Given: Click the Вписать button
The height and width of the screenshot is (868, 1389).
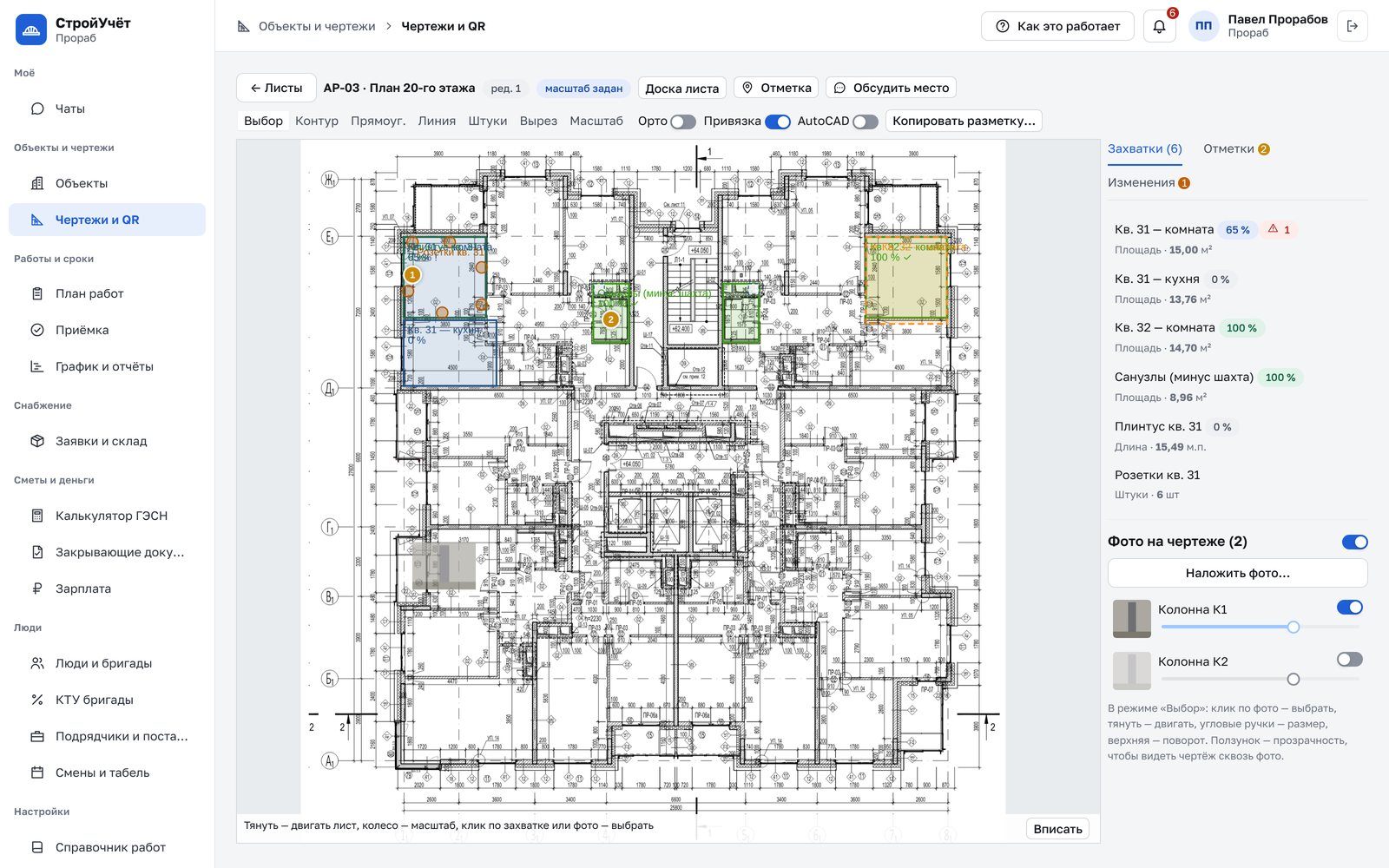Looking at the screenshot, I should coord(1057,829).
